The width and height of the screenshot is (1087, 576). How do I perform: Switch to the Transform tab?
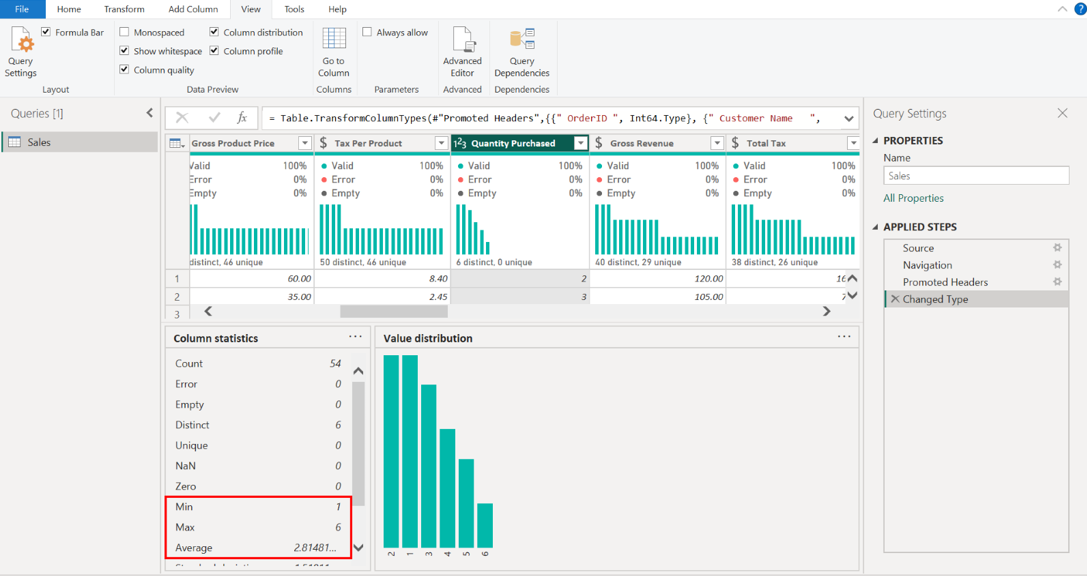point(124,9)
